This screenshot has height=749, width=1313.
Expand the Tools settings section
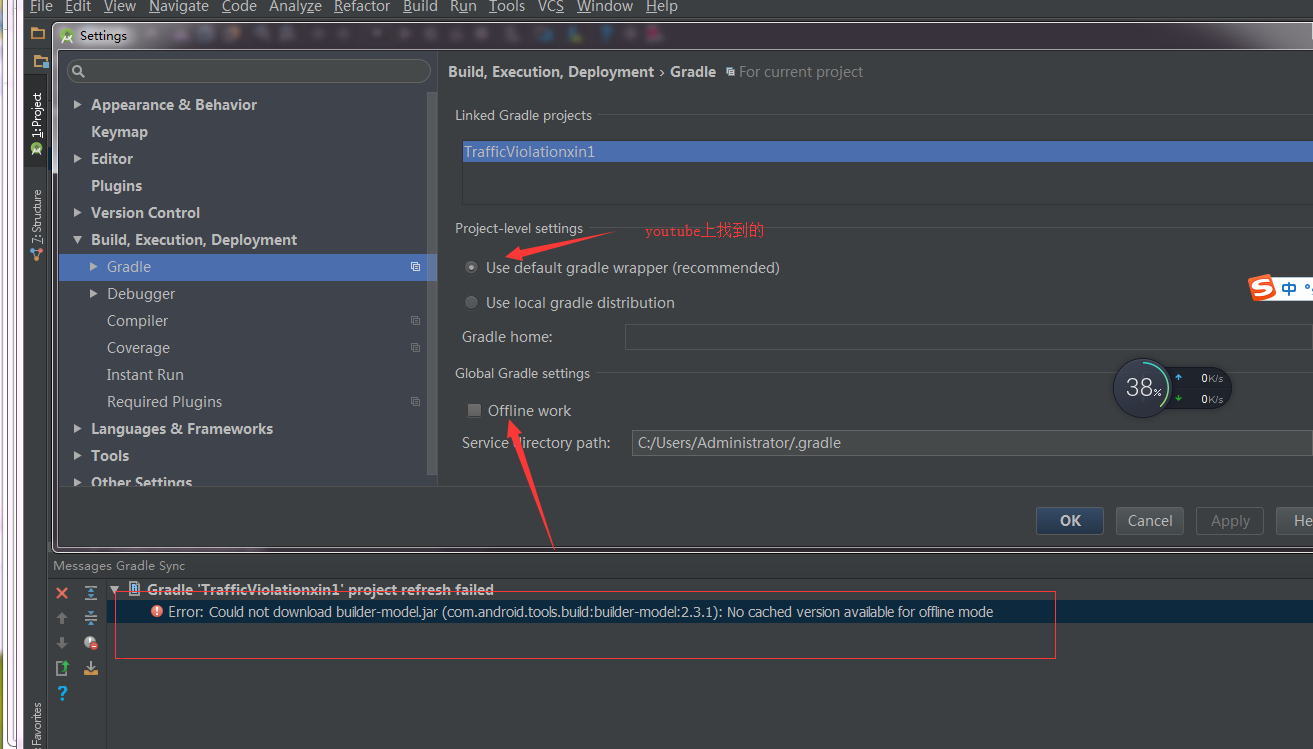(x=78, y=456)
